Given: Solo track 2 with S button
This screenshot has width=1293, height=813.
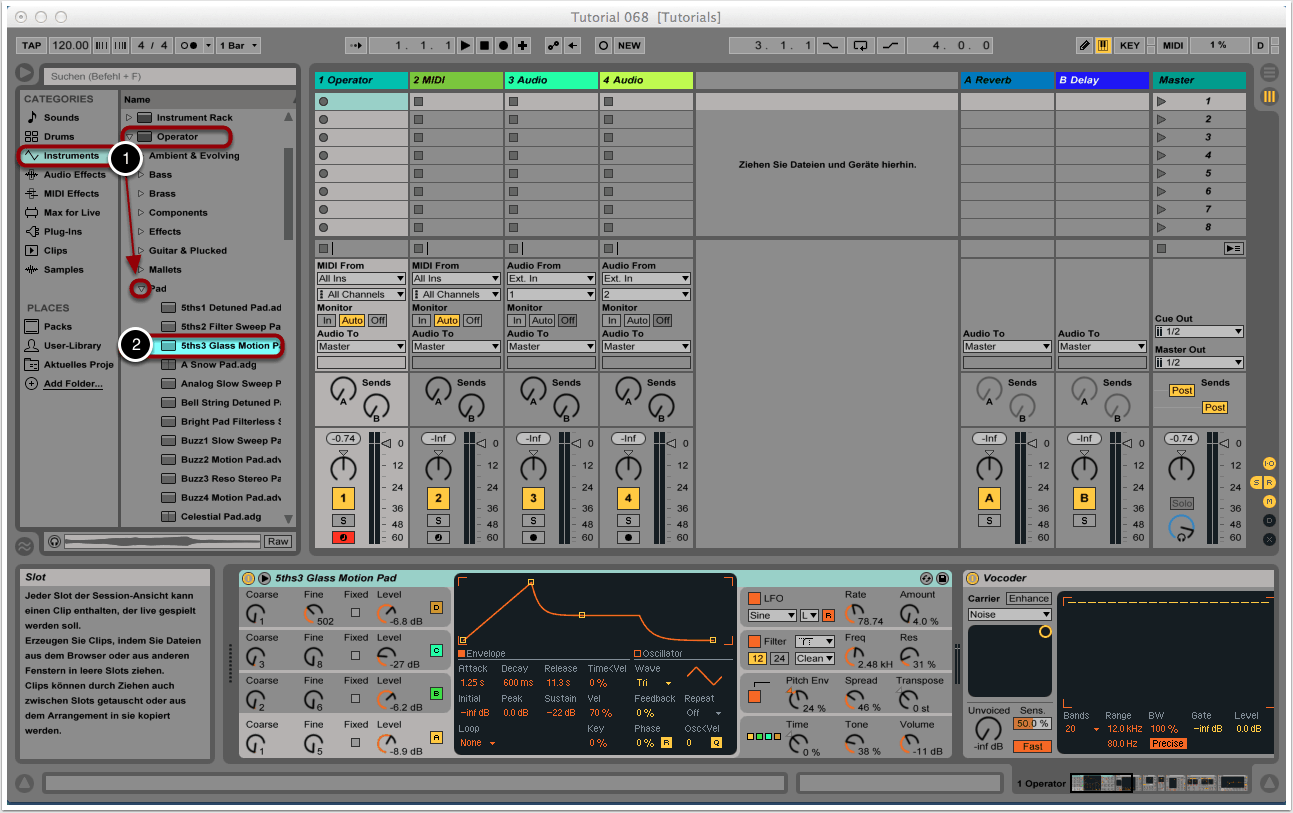Looking at the screenshot, I should pyautogui.click(x=438, y=520).
